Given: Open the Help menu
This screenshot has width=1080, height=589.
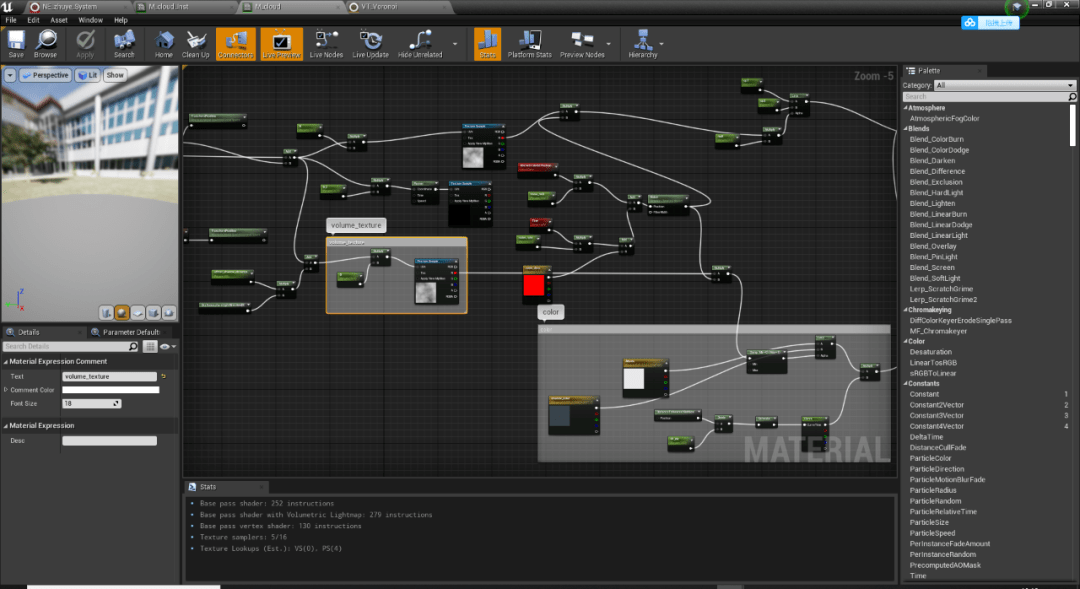Looking at the screenshot, I should (x=121, y=20).
